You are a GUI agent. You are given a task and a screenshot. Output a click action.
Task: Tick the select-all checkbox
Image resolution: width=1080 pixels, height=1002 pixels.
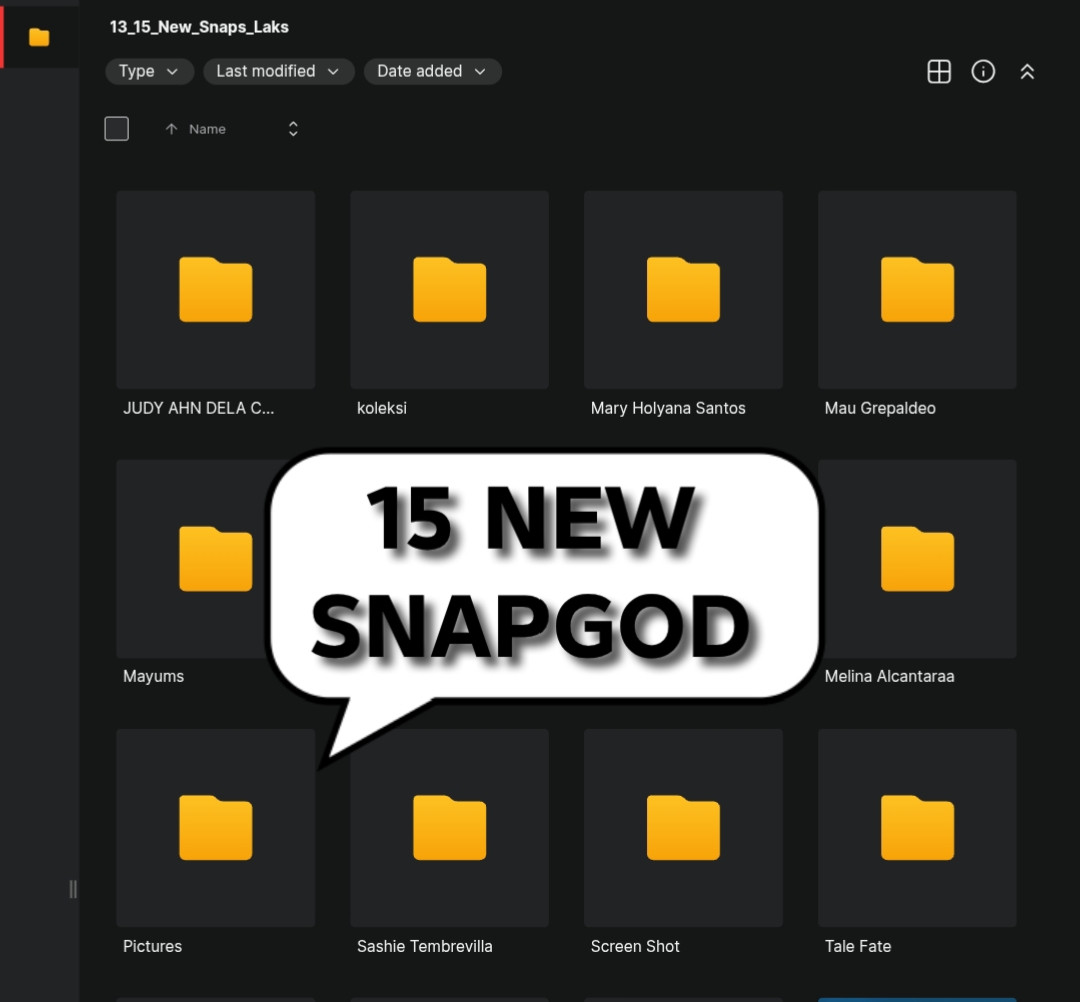tap(116, 129)
